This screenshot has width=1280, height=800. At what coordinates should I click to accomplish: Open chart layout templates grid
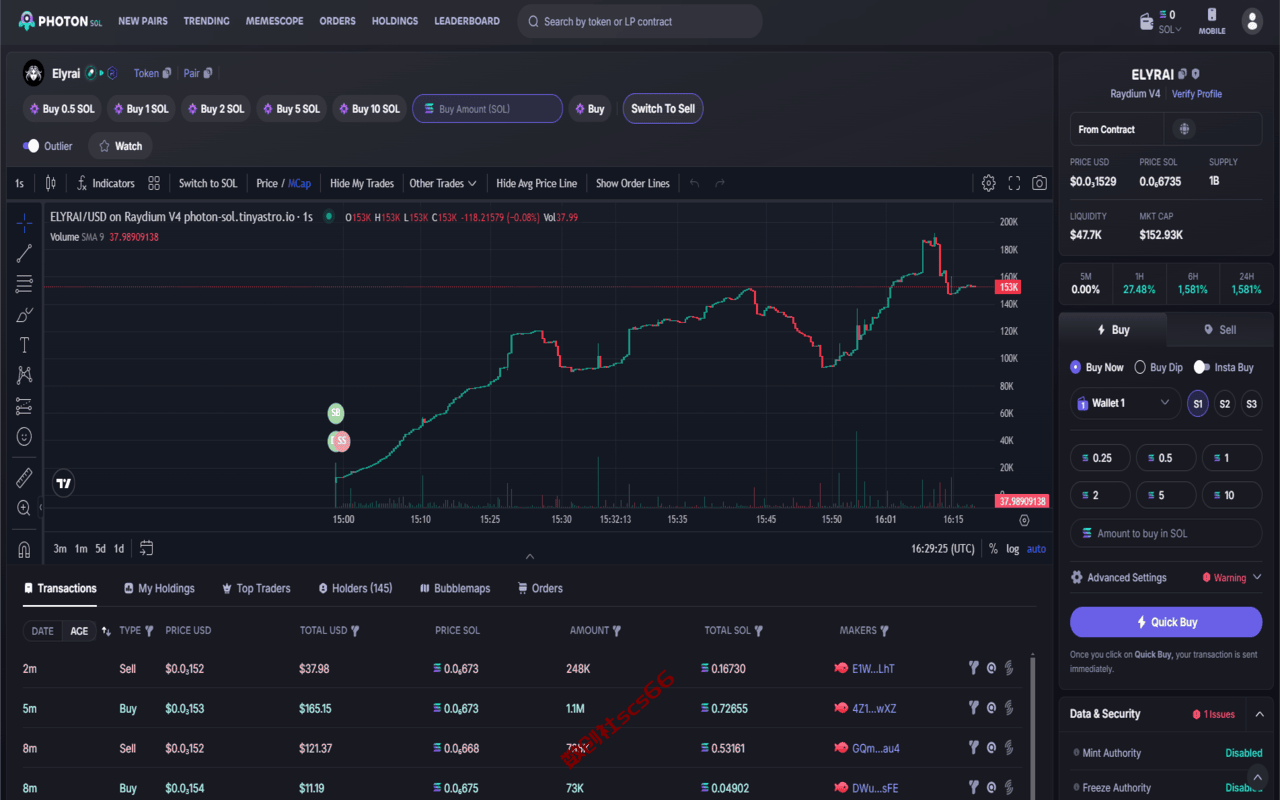(x=154, y=183)
